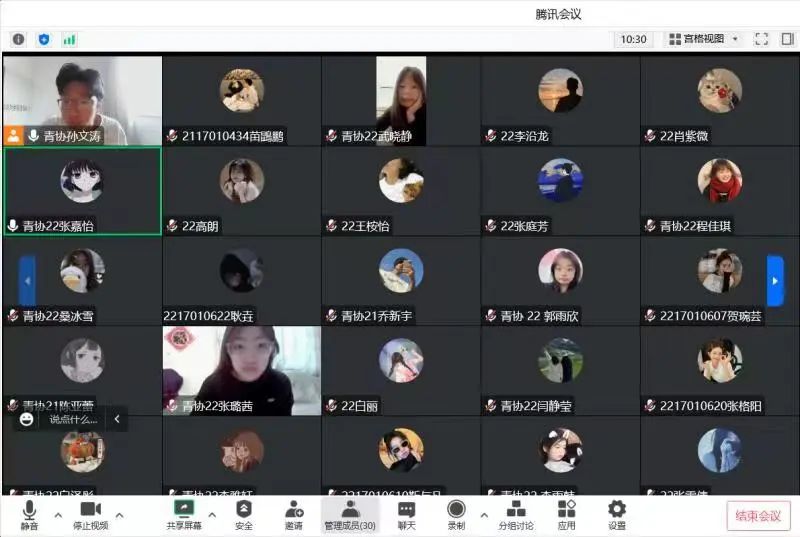This screenshot has width=800, height=537.
Task: Click the 说点什么... chat input box
Action: pos(74,420)
